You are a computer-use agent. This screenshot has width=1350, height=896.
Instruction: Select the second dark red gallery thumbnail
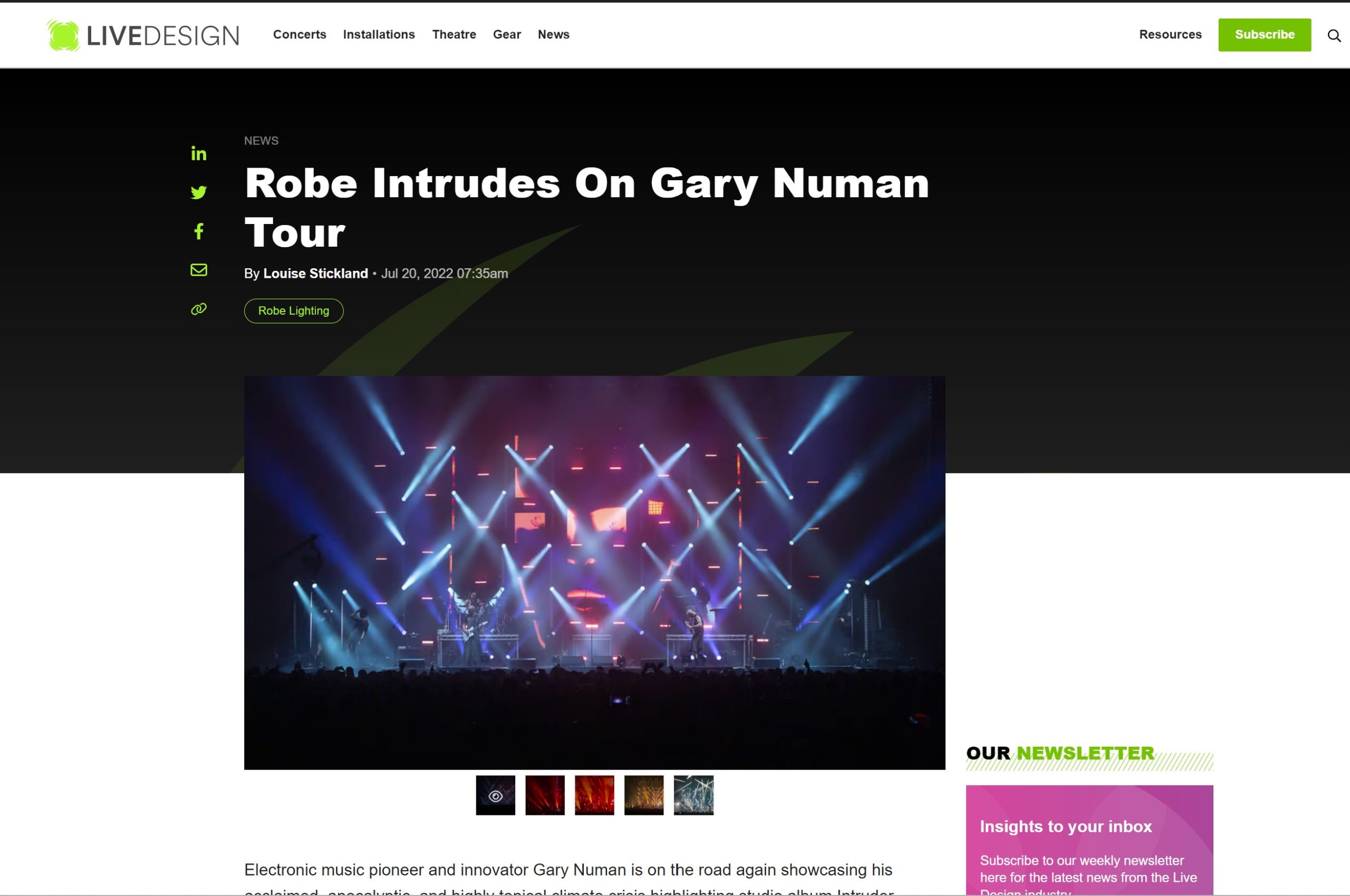click(x=544, y=795)
